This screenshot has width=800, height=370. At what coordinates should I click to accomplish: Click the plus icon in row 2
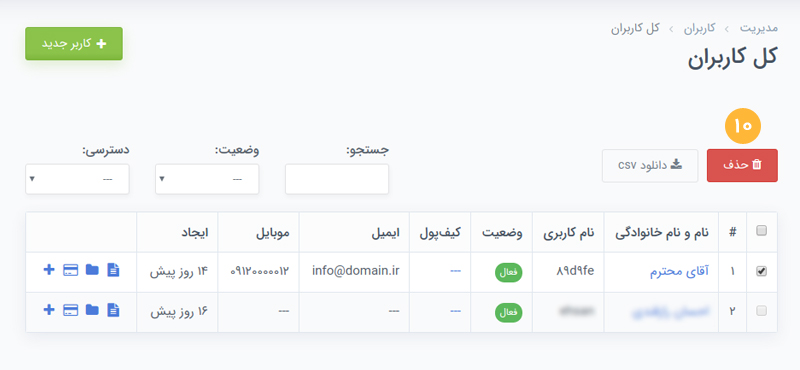click(x=48, y=310)
